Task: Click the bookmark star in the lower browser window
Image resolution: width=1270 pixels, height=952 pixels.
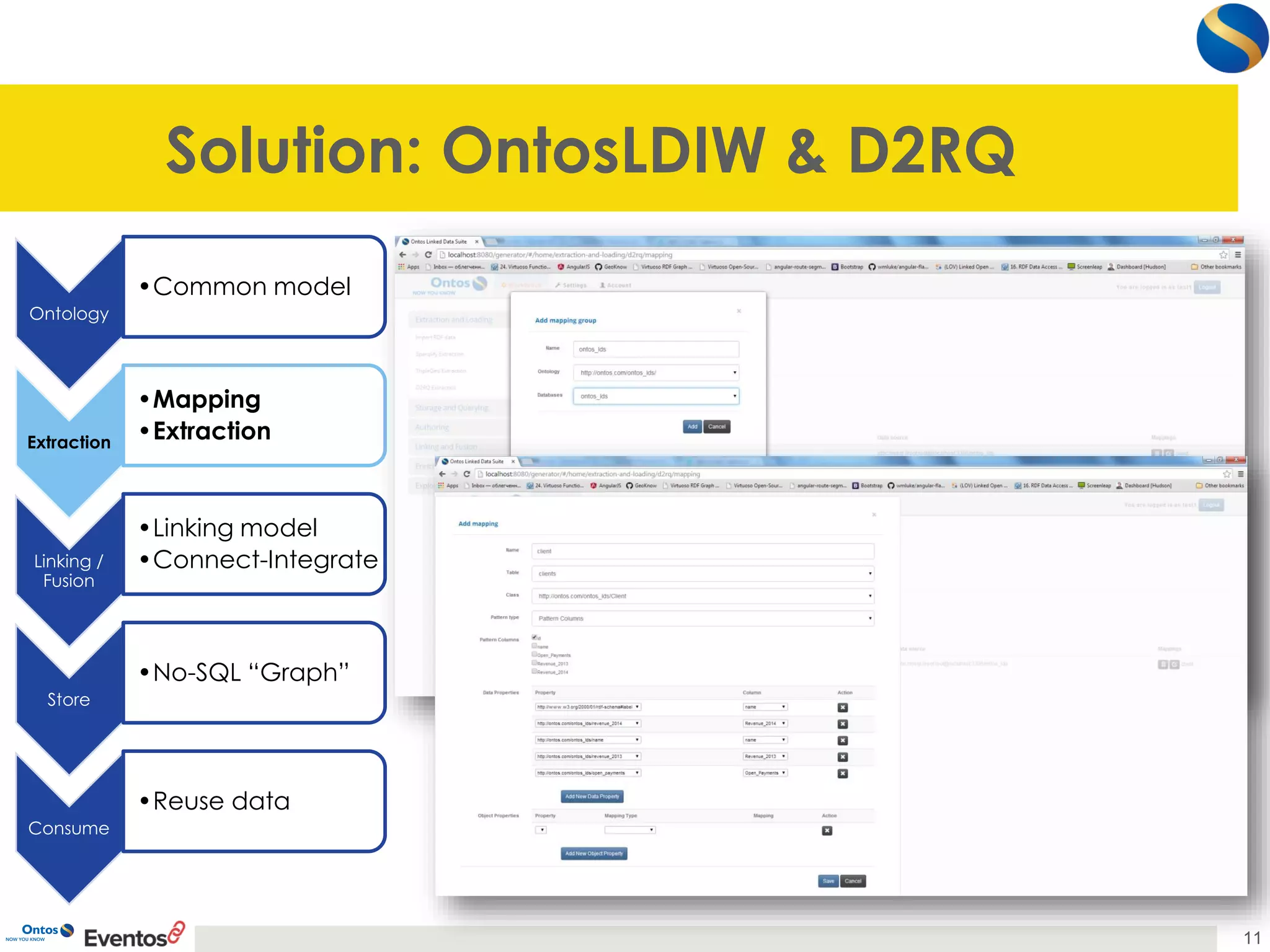Action: [x=1226, y=474]
